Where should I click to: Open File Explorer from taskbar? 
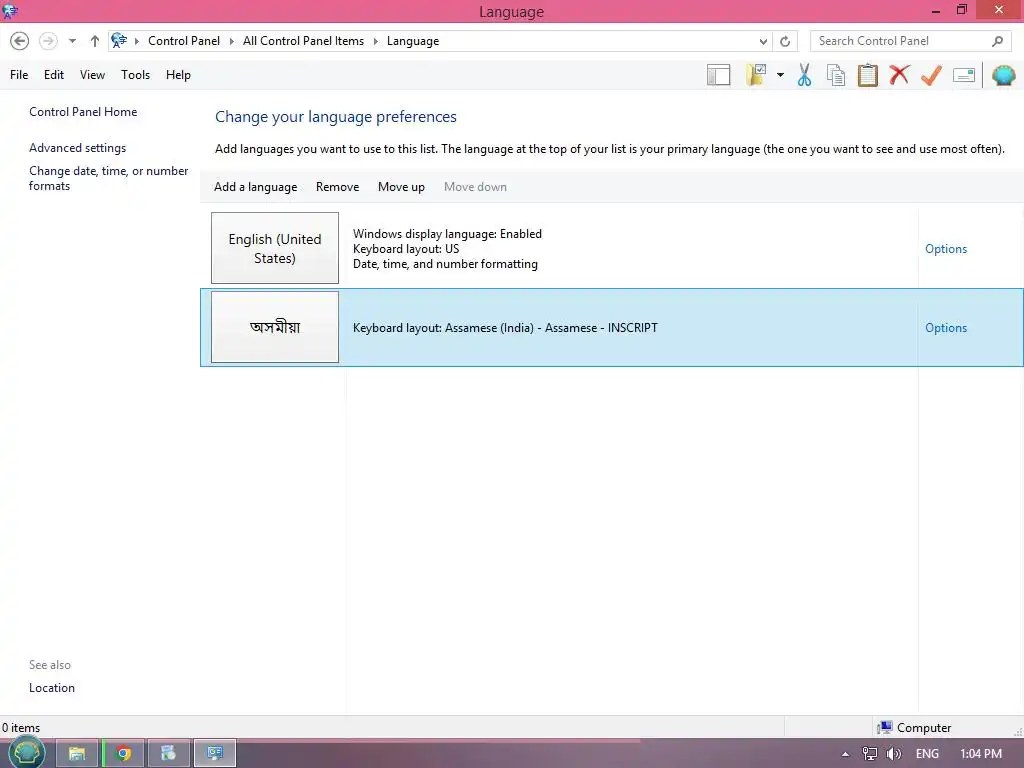(77, 754)
